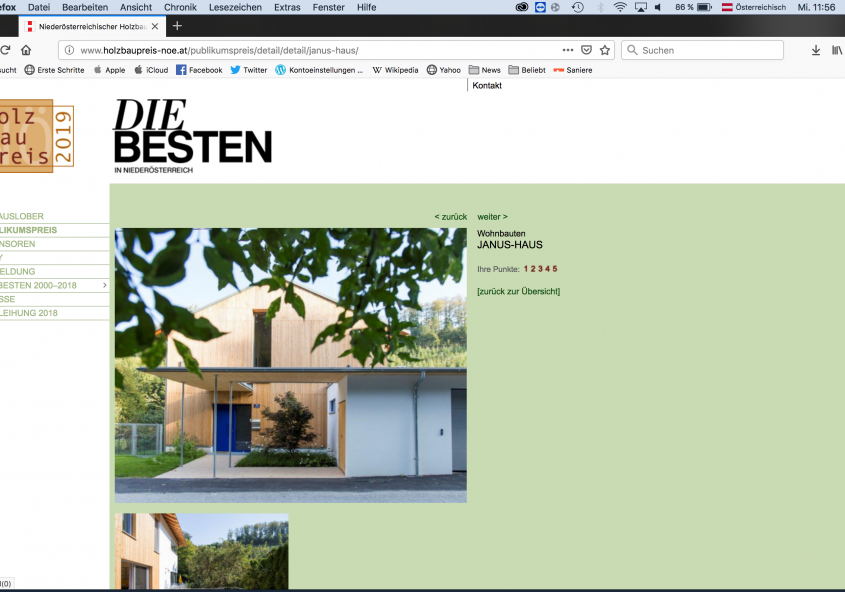
Task: Click the Wi-Fi icon in menu bar
Action: pos(620,7)
